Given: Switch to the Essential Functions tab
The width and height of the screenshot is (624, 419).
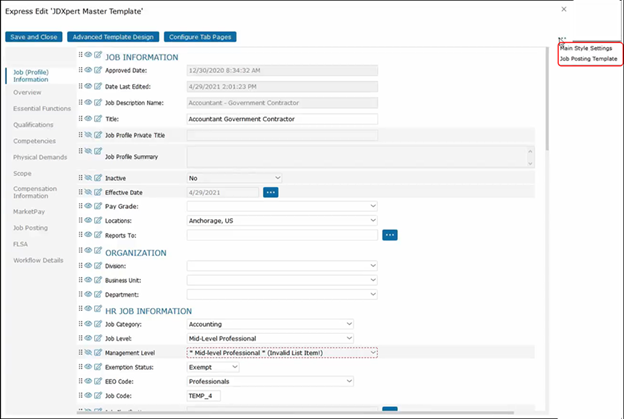Looking at the screenshot, I should pyautogui.click(x=41, y=107).
